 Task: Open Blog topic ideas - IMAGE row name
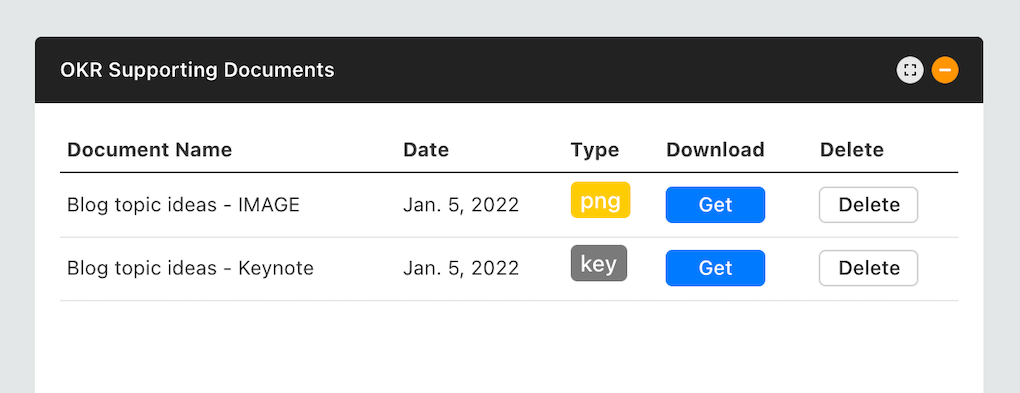coord(183,205)
